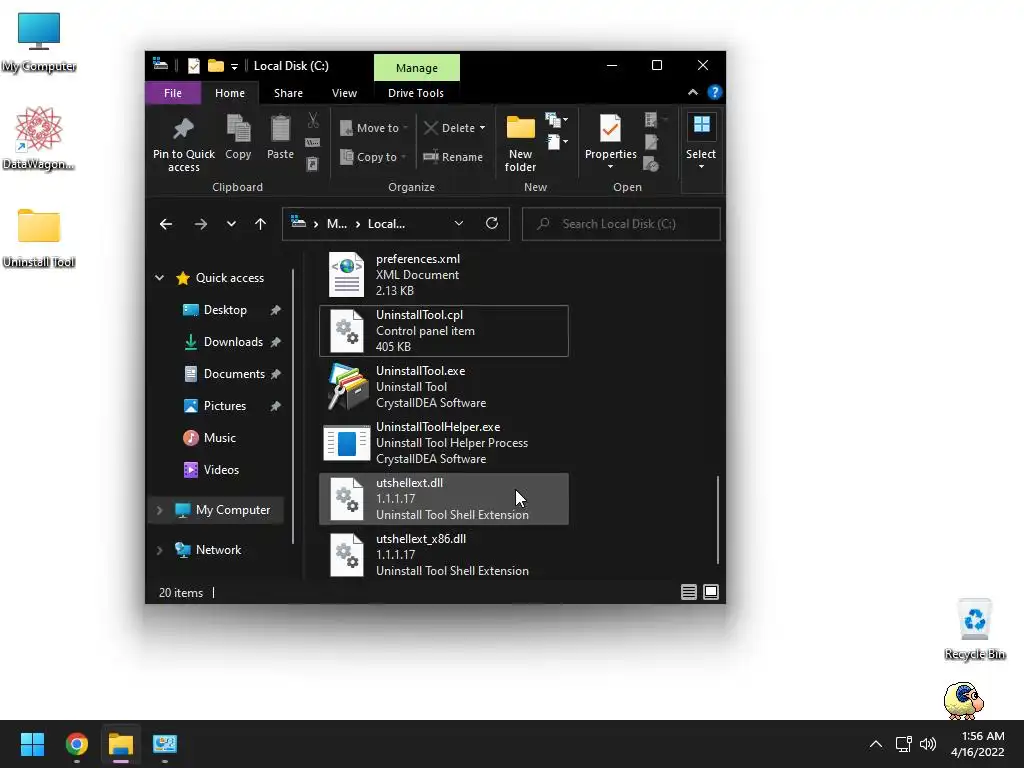1024x768 pixels.
Task: Open the Customize Quick Access Toolbar dropdown
Action: [234, 67]
